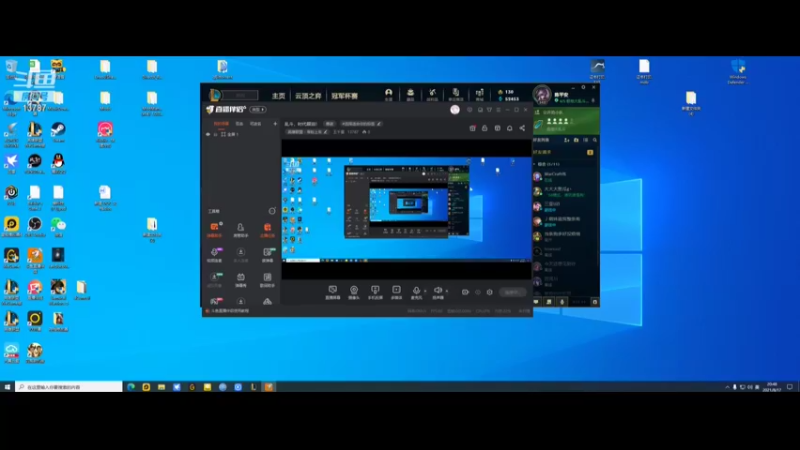
Task: Open the chat bubble icon at friends panel bottom
Action: 536,302
